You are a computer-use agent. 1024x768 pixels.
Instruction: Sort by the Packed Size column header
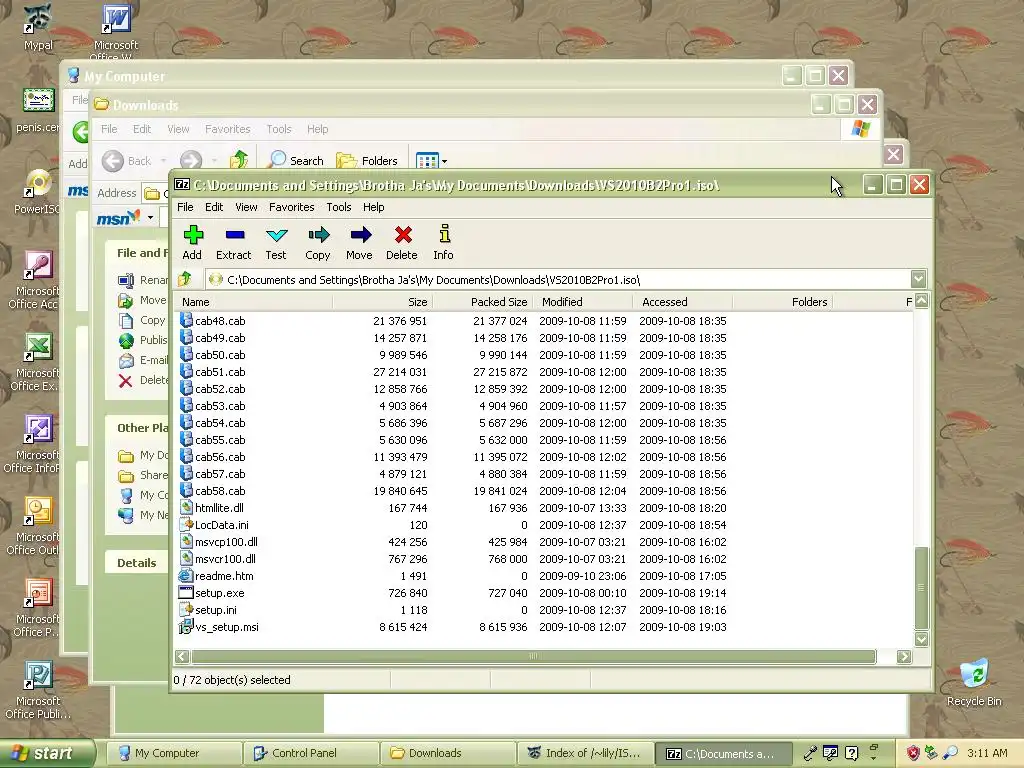click(x=482, y=302)
